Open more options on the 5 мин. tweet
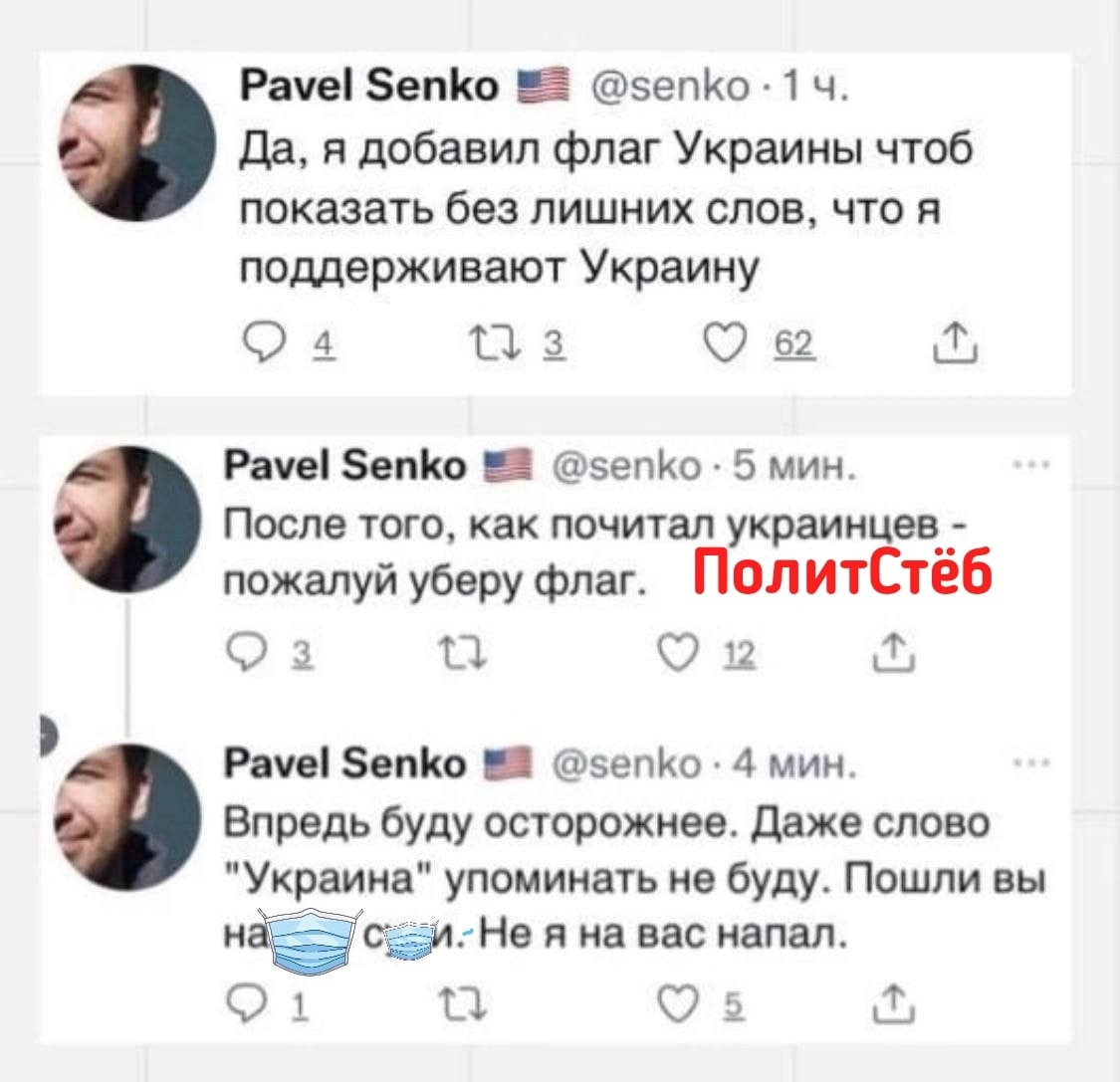The width and height of the screenshot is (1120, 1082). click(1032, 467)
